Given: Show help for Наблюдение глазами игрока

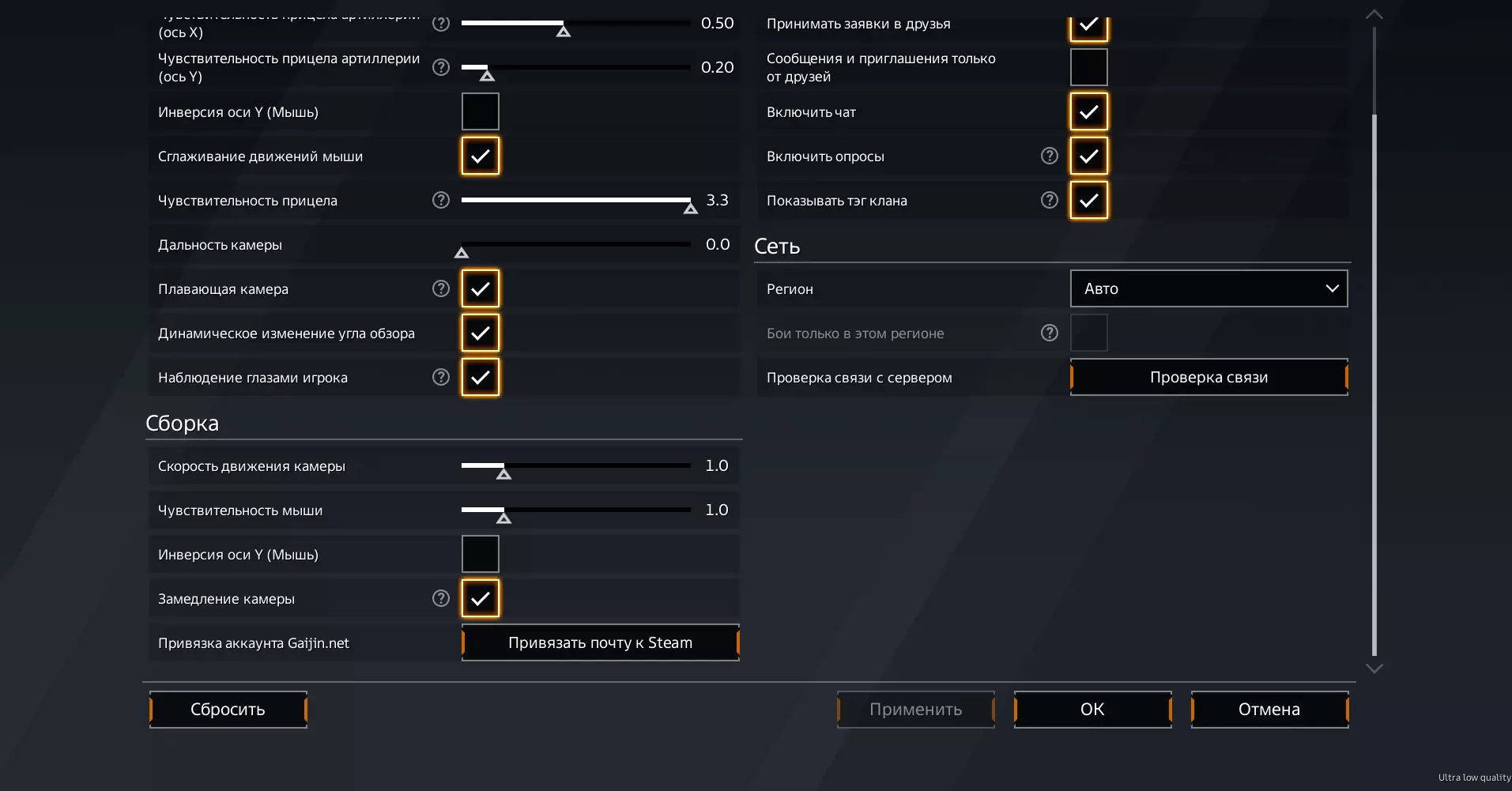Looking at the screenshot, I should coord(441,378).
